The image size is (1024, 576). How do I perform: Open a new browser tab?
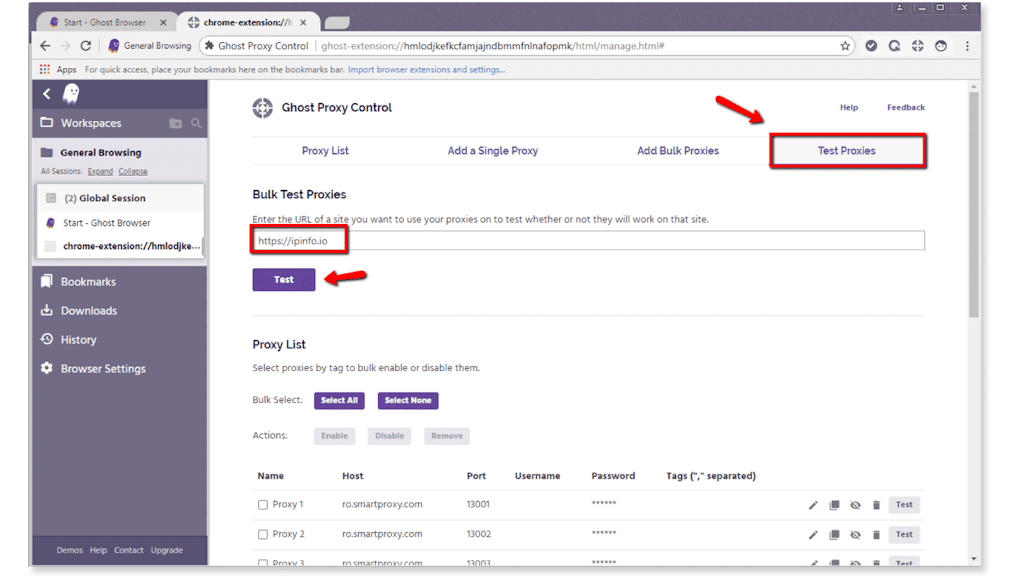click(337, 23)
